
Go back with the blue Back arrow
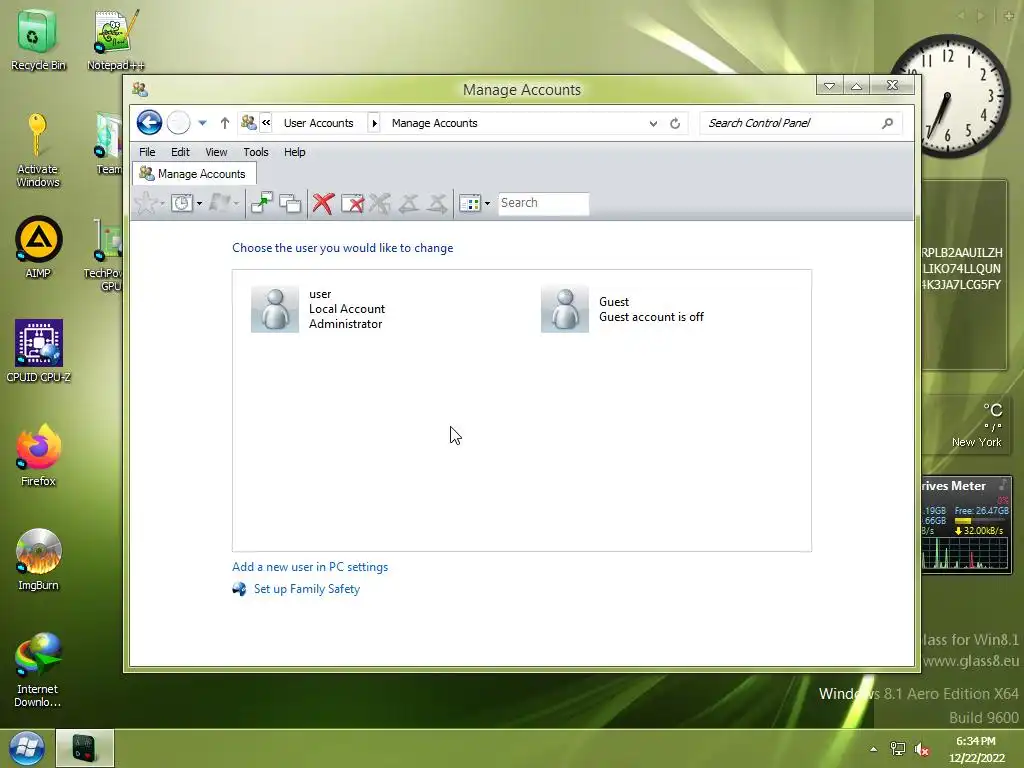[150, 123]
